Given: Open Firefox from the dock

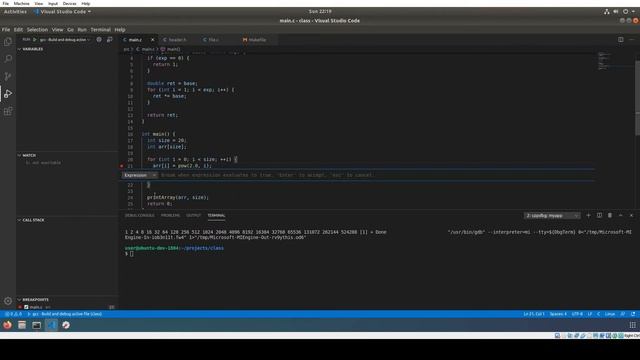Looking at the screenshot, I should click(7, 325).
